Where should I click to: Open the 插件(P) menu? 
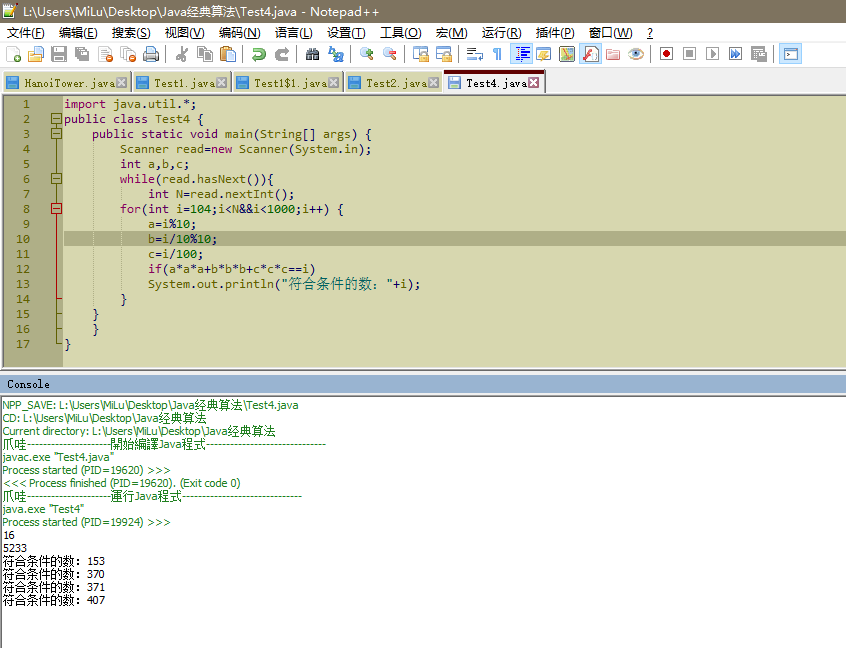pyautogui.click(x=555, y=33)
